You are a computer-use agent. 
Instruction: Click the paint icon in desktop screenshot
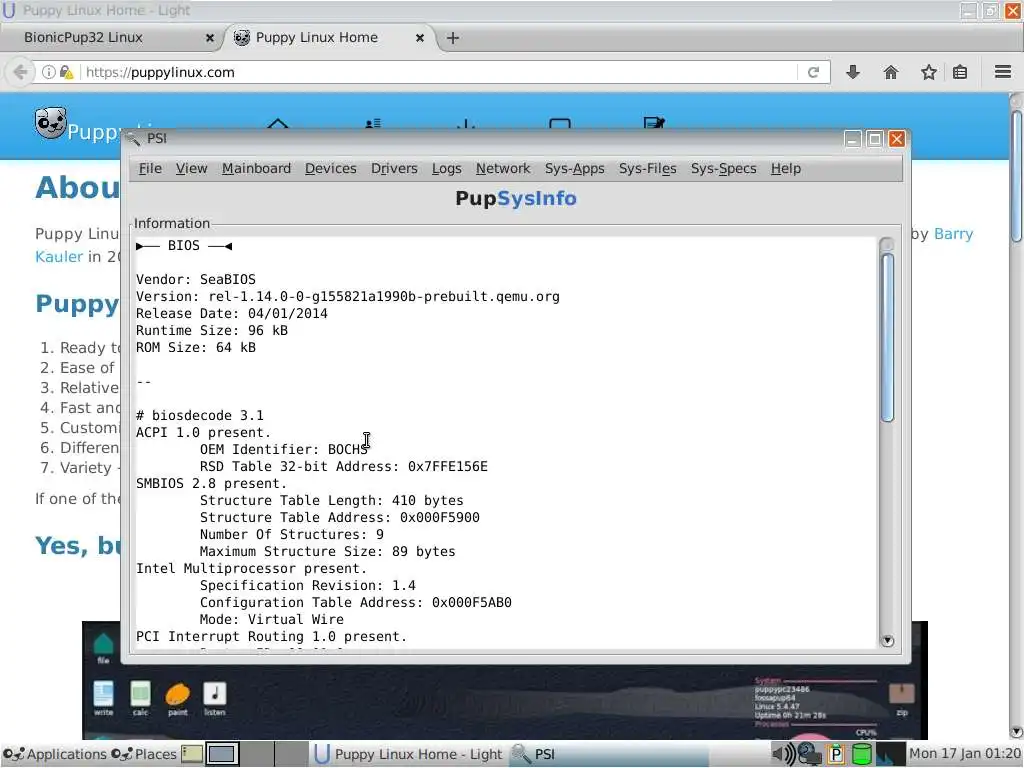[178, 698]
